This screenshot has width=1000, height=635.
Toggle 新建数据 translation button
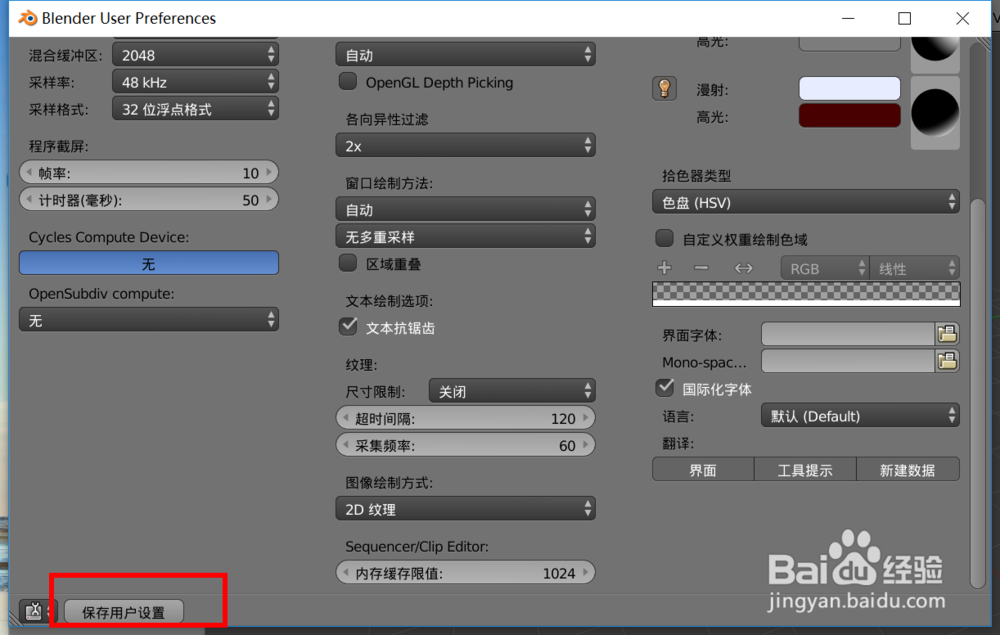(x=908, y=470)
